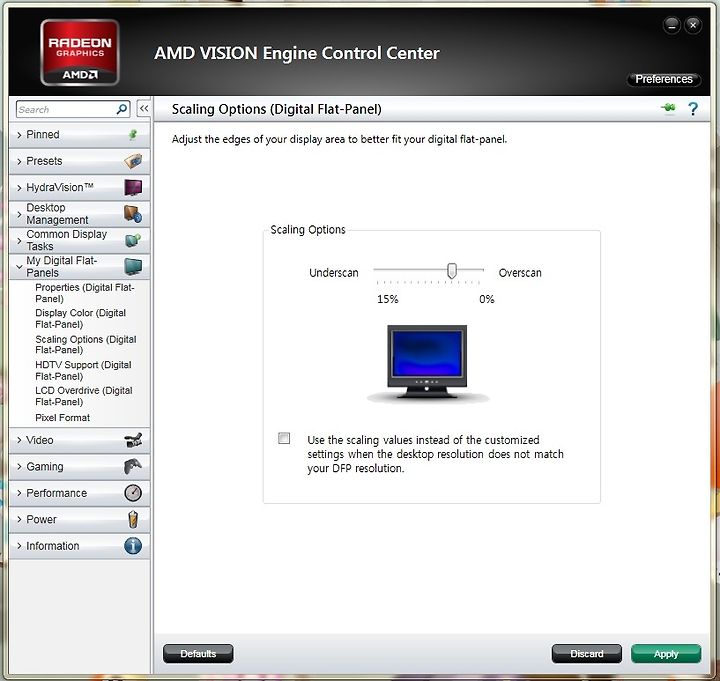Open the Pixel Format page

coord(62,418)
